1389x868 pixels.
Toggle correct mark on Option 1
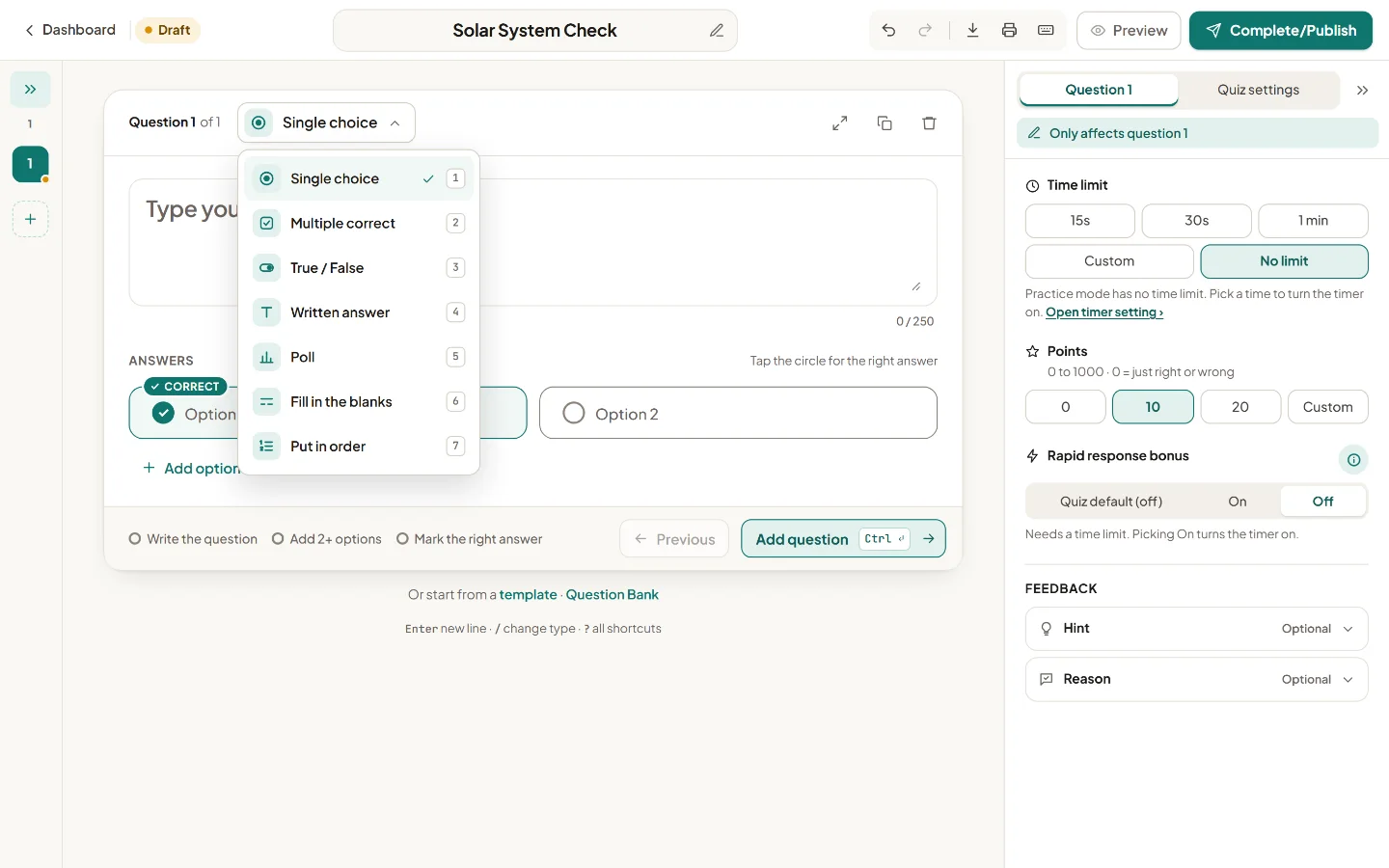(x=164, y=414)
